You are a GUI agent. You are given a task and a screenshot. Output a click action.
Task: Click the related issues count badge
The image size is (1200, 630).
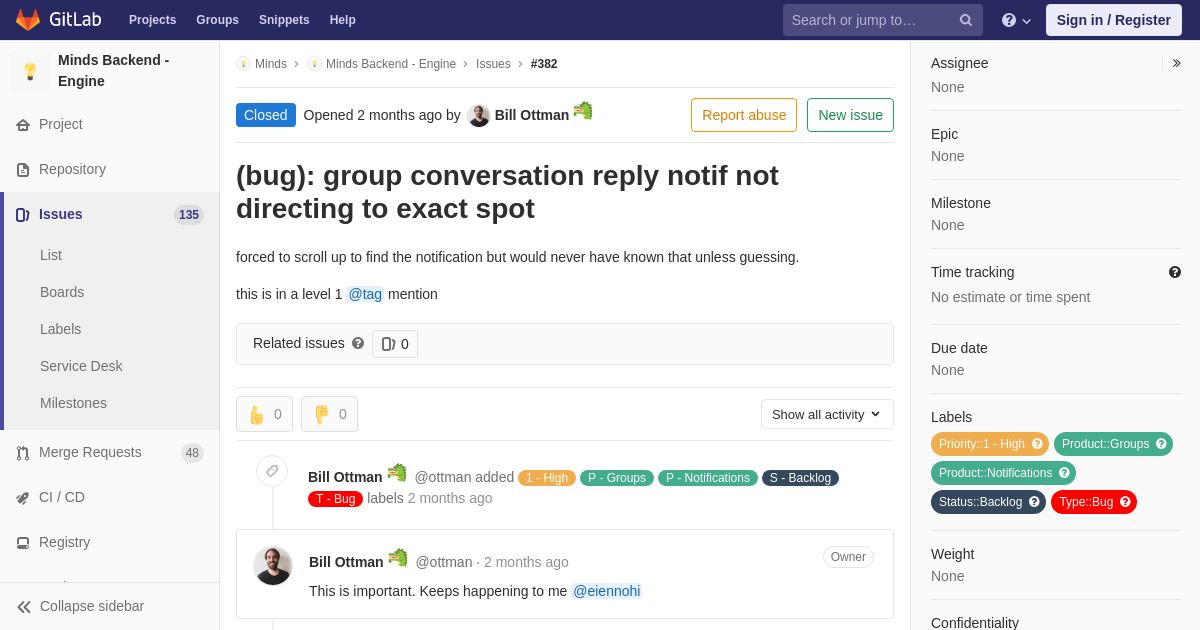coord(395,344)
